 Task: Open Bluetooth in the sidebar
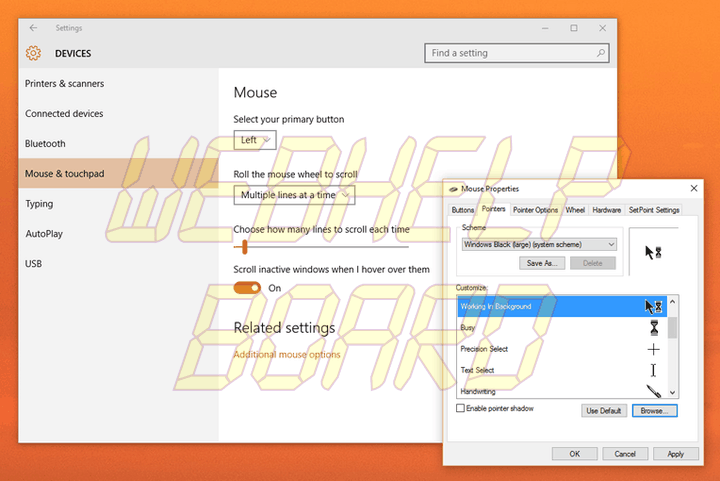pos(45,144)
